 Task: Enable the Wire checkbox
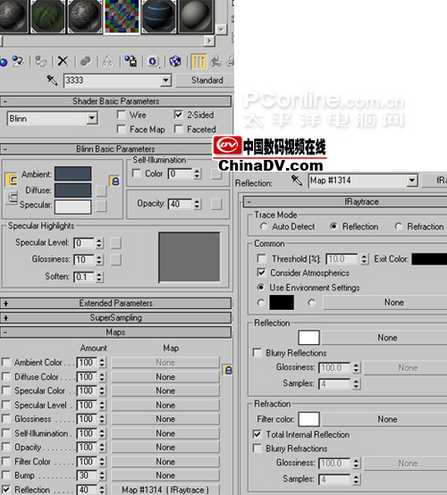pos(121,115)
